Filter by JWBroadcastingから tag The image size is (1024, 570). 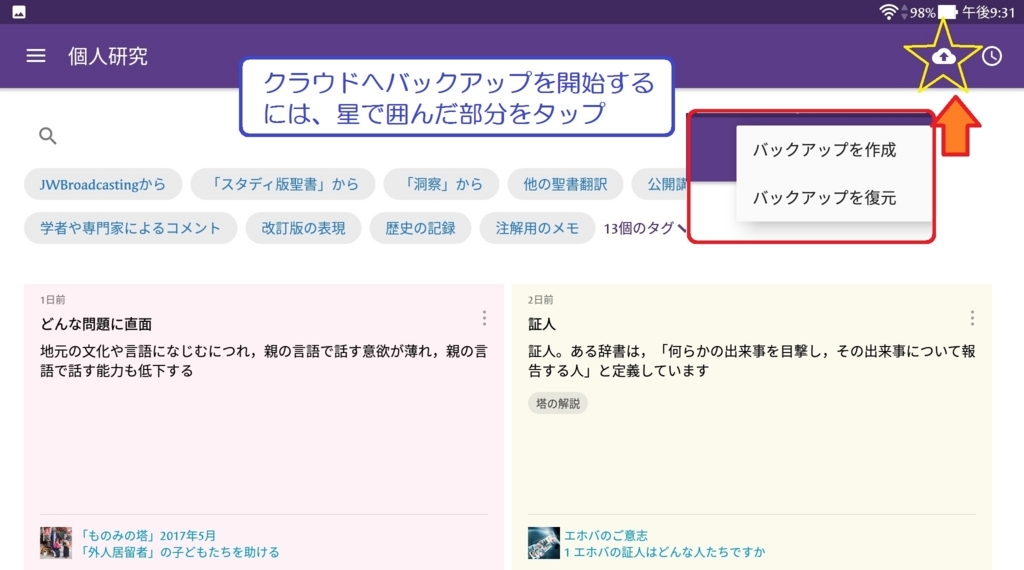point(103,184)
